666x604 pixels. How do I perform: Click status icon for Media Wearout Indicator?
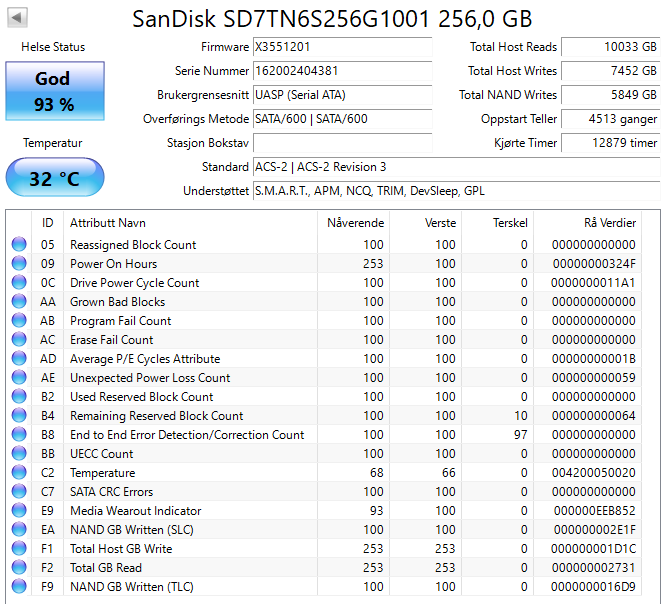pyautogui.click(x=19, y=511)
